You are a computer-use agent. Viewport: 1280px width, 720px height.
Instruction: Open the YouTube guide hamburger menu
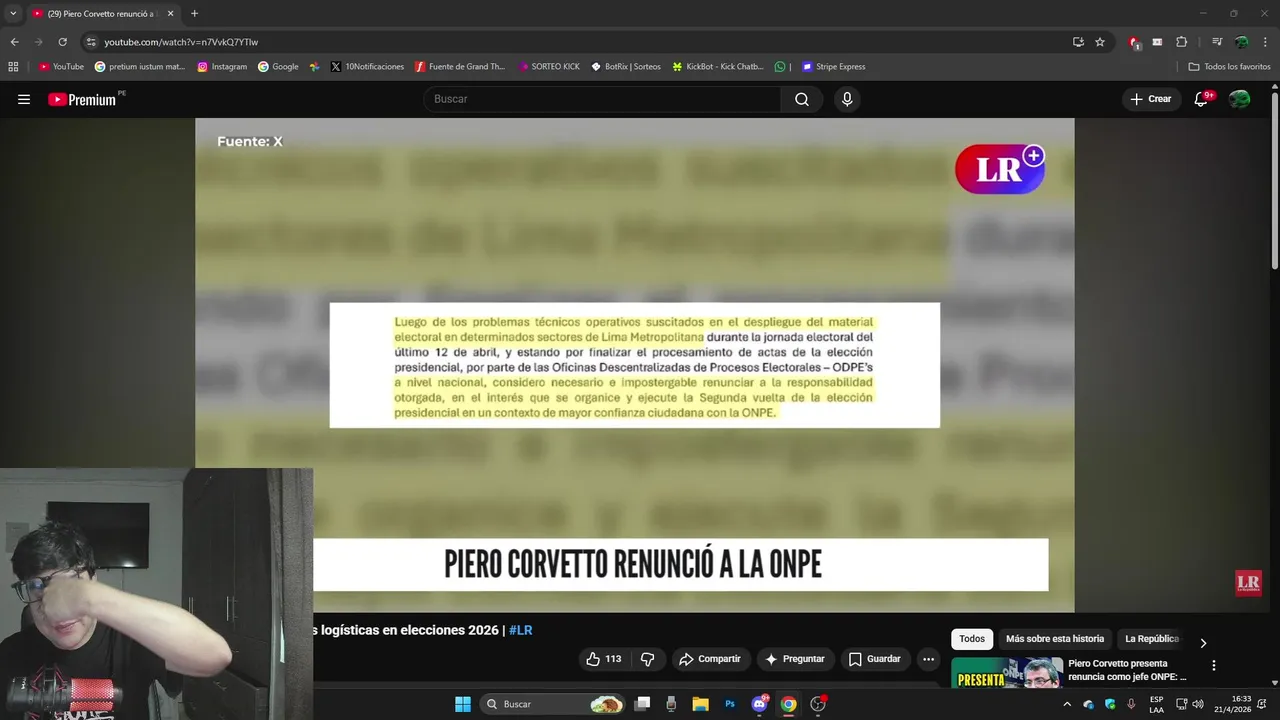[24, 99]
